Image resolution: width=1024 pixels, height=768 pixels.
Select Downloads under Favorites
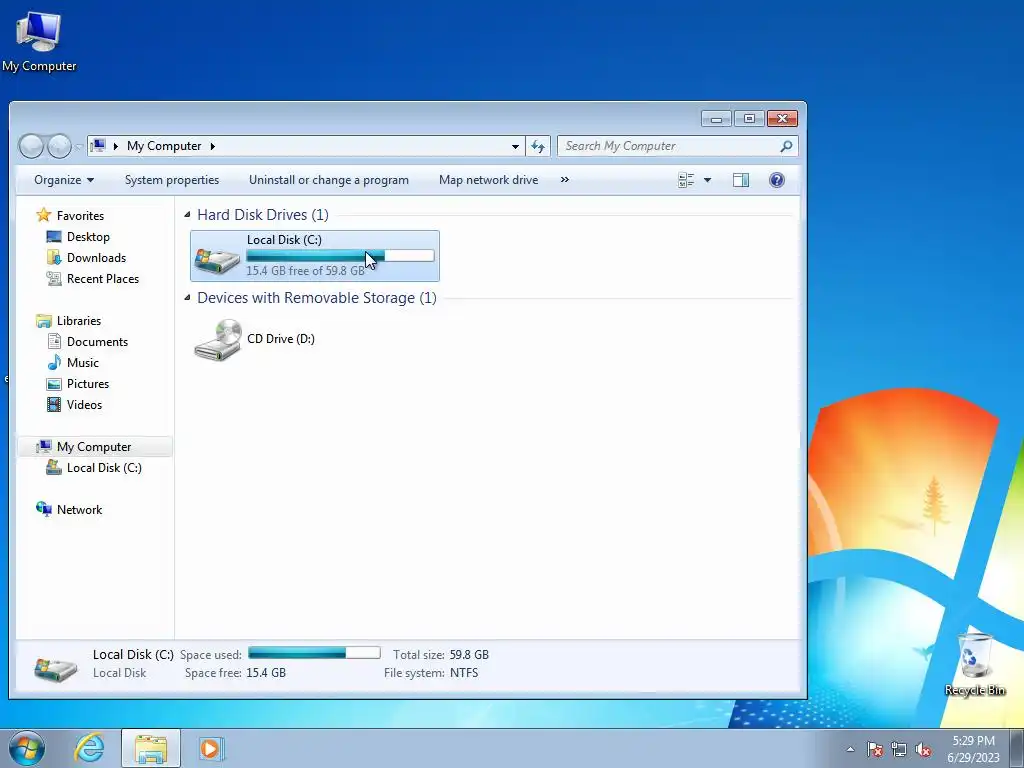[96, 257]
